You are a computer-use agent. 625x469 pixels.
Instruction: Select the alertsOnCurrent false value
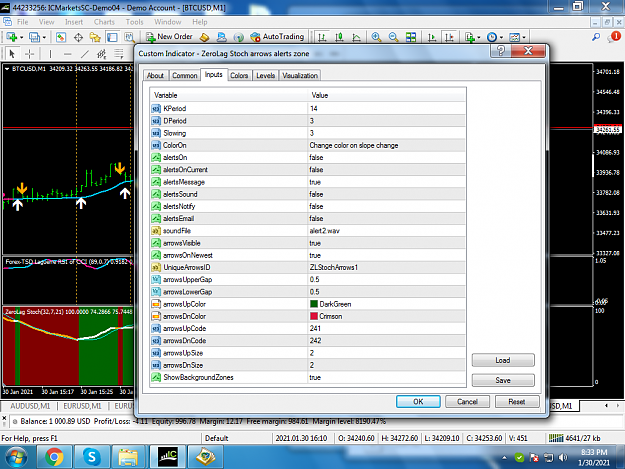tap(316, 170)
